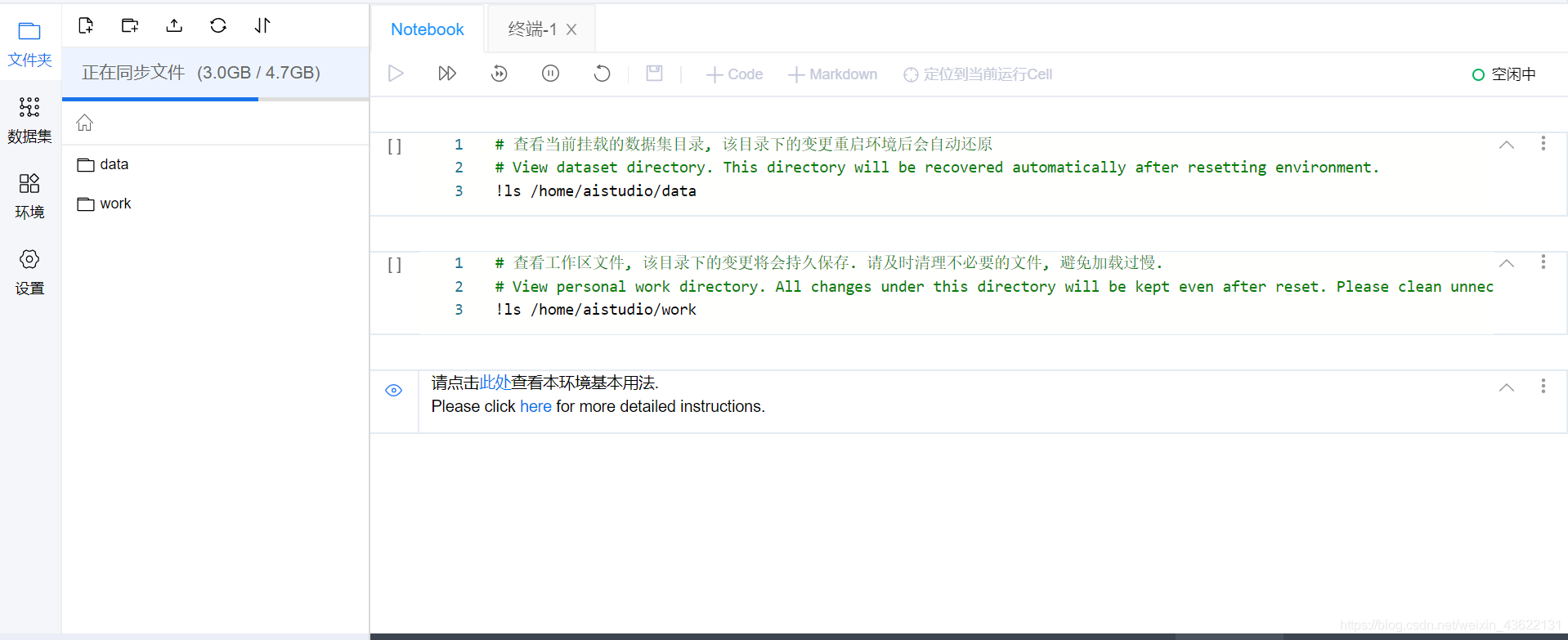Restart the kernel with the circular arrow

click(x=602, y=74)
